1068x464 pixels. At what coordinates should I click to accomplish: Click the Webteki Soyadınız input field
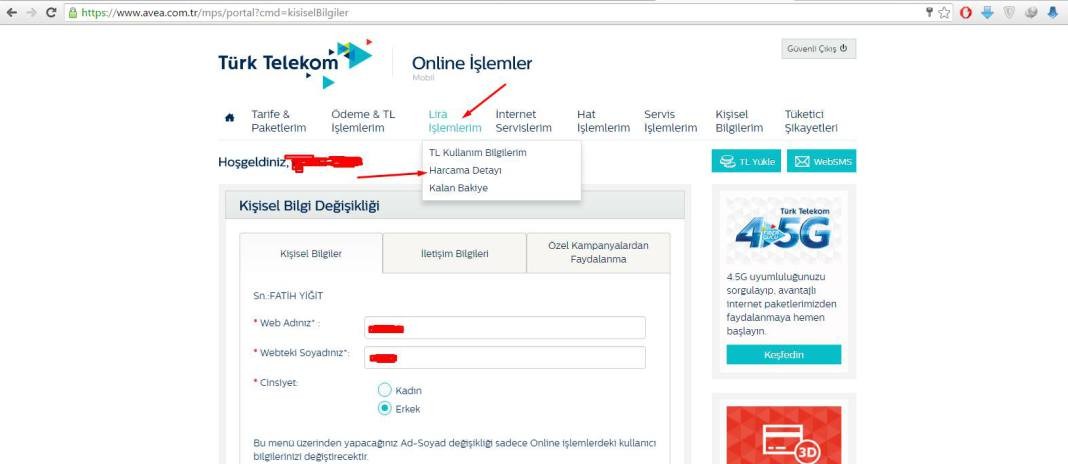coord(505,357)
